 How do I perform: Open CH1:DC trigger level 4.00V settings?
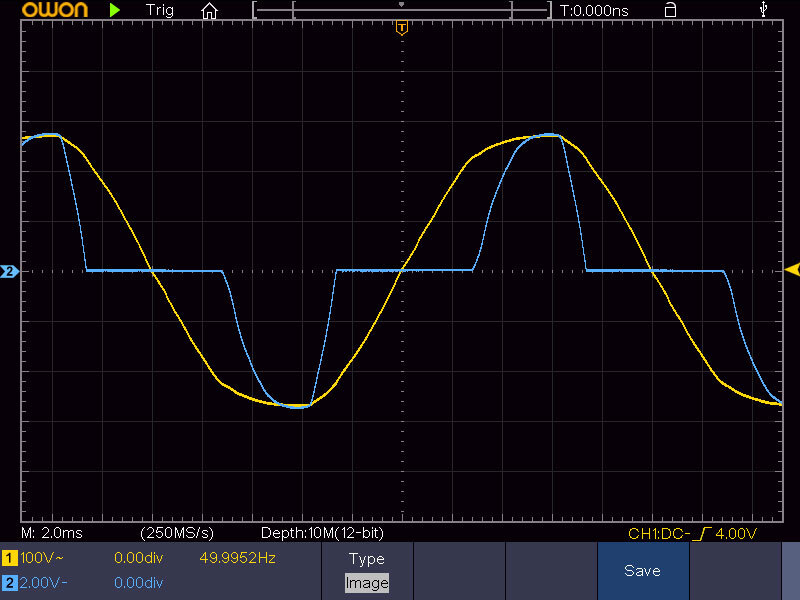[692, 533]
